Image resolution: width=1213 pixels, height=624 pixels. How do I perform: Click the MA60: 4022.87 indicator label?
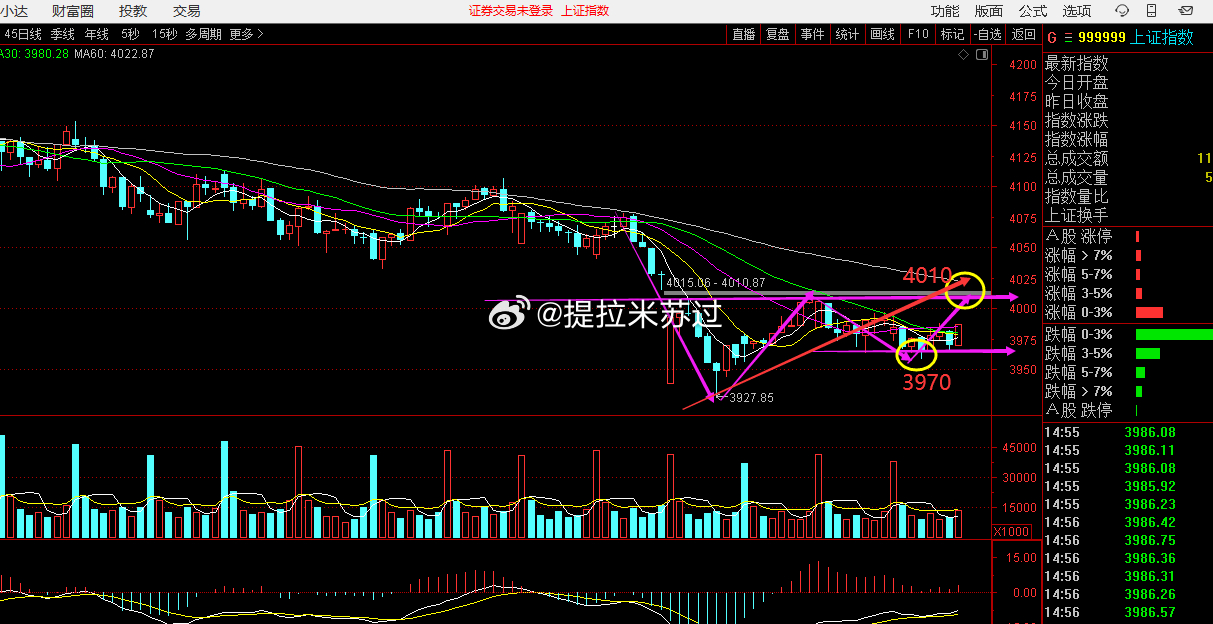click(114, 53)
